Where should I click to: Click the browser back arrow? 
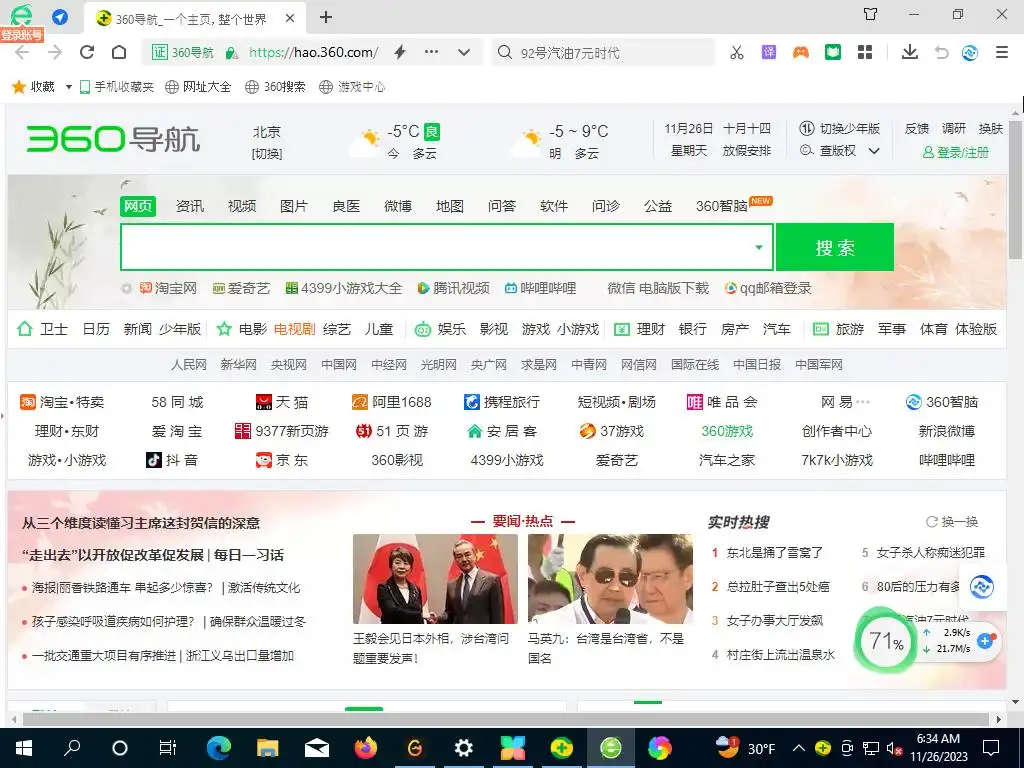click(x=22, y=52)
